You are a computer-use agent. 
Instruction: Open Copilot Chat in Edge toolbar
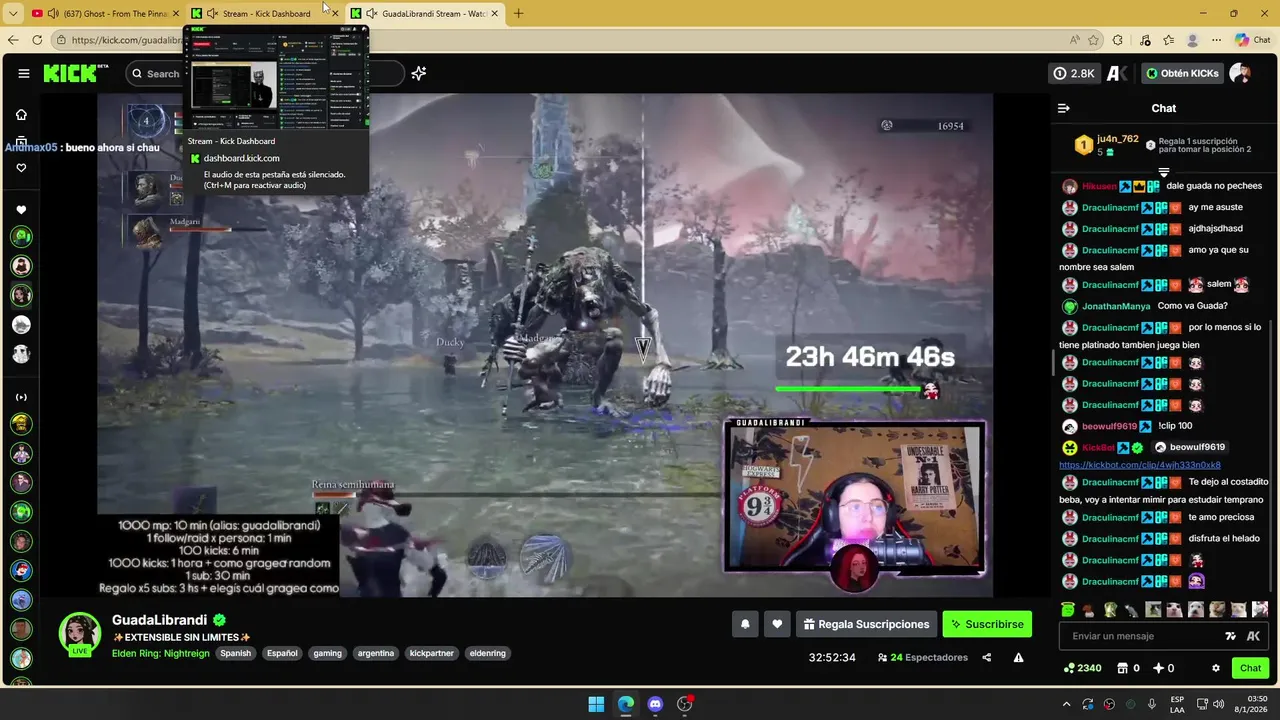coord(1252,40)
